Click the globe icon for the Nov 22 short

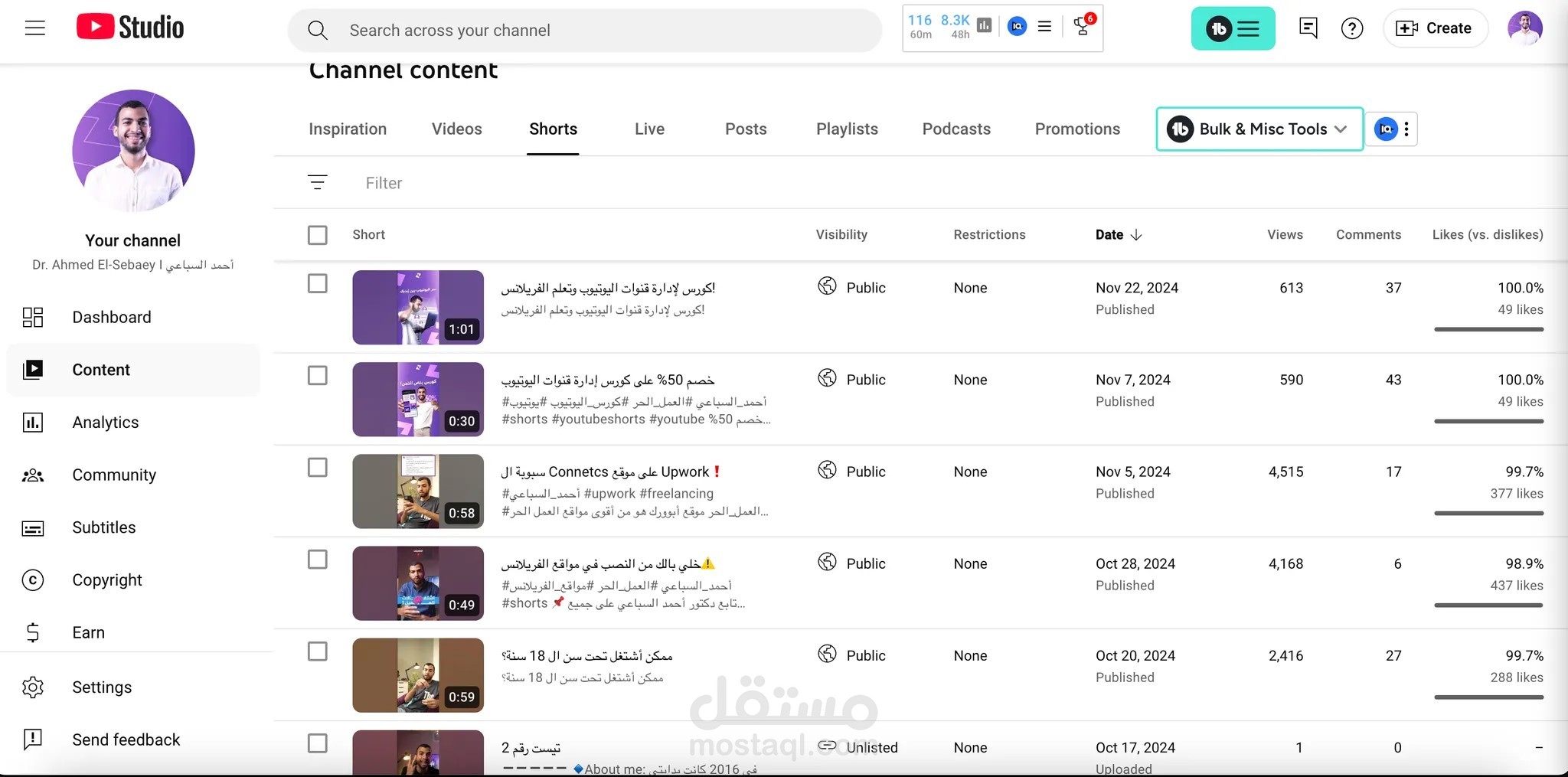click(x=827, y=286)
